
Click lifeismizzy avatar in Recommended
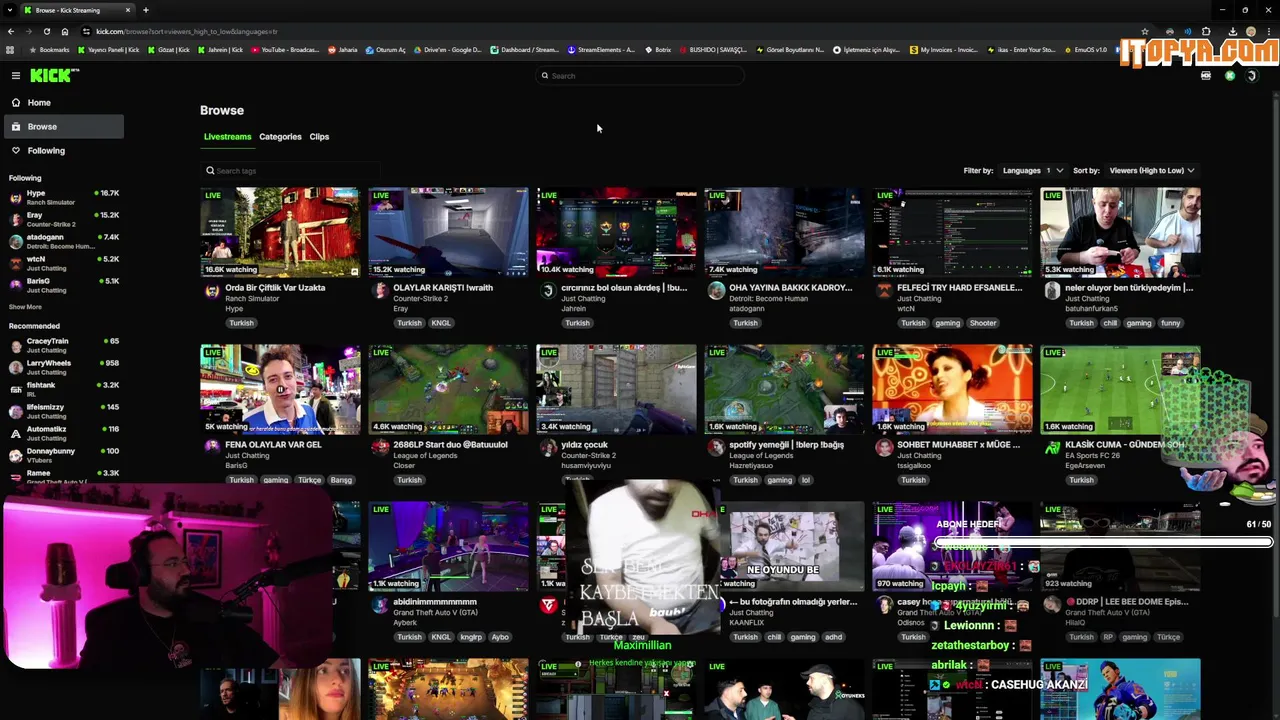[15, 411]
